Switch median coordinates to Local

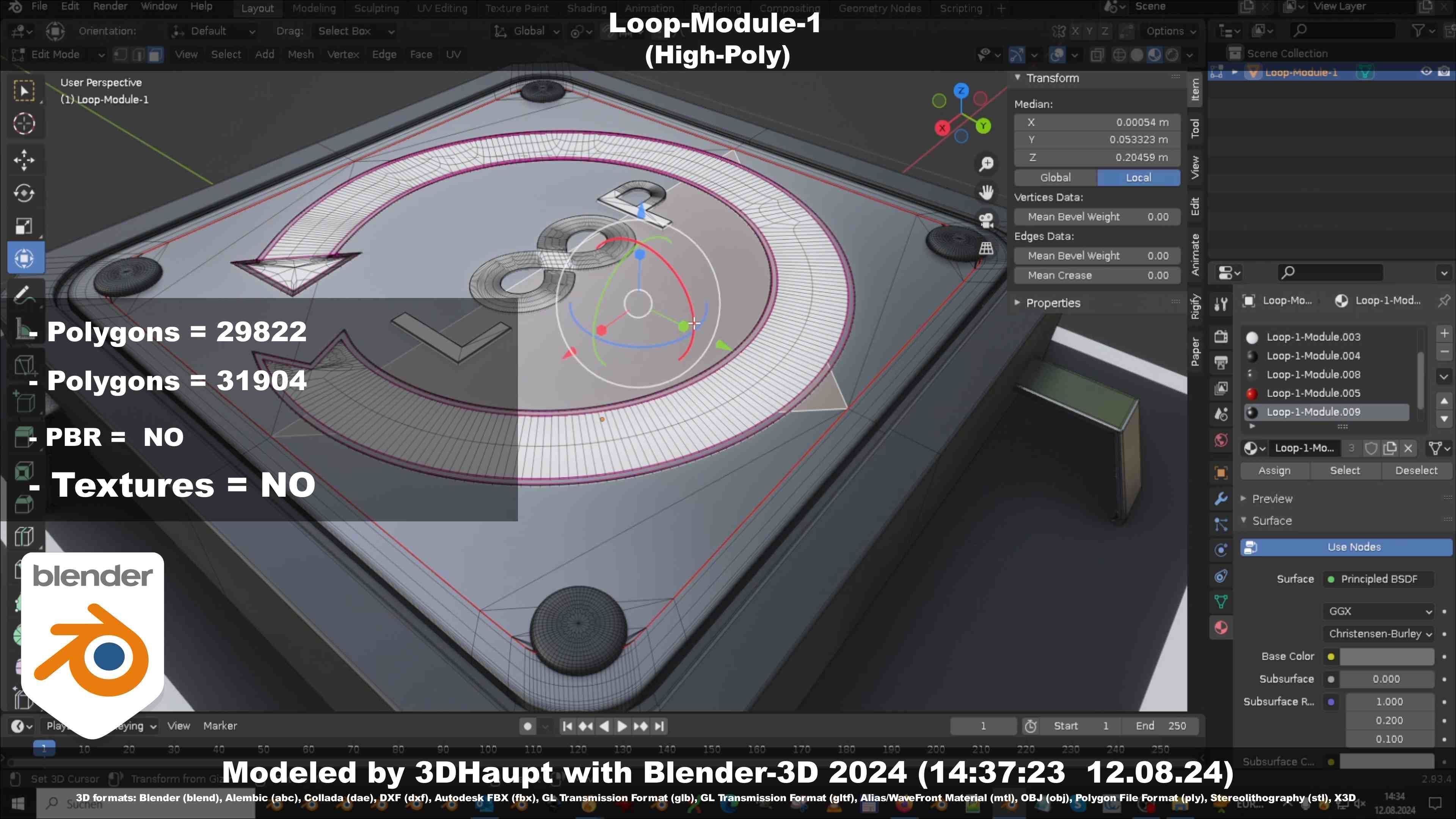click(1138, 177)
